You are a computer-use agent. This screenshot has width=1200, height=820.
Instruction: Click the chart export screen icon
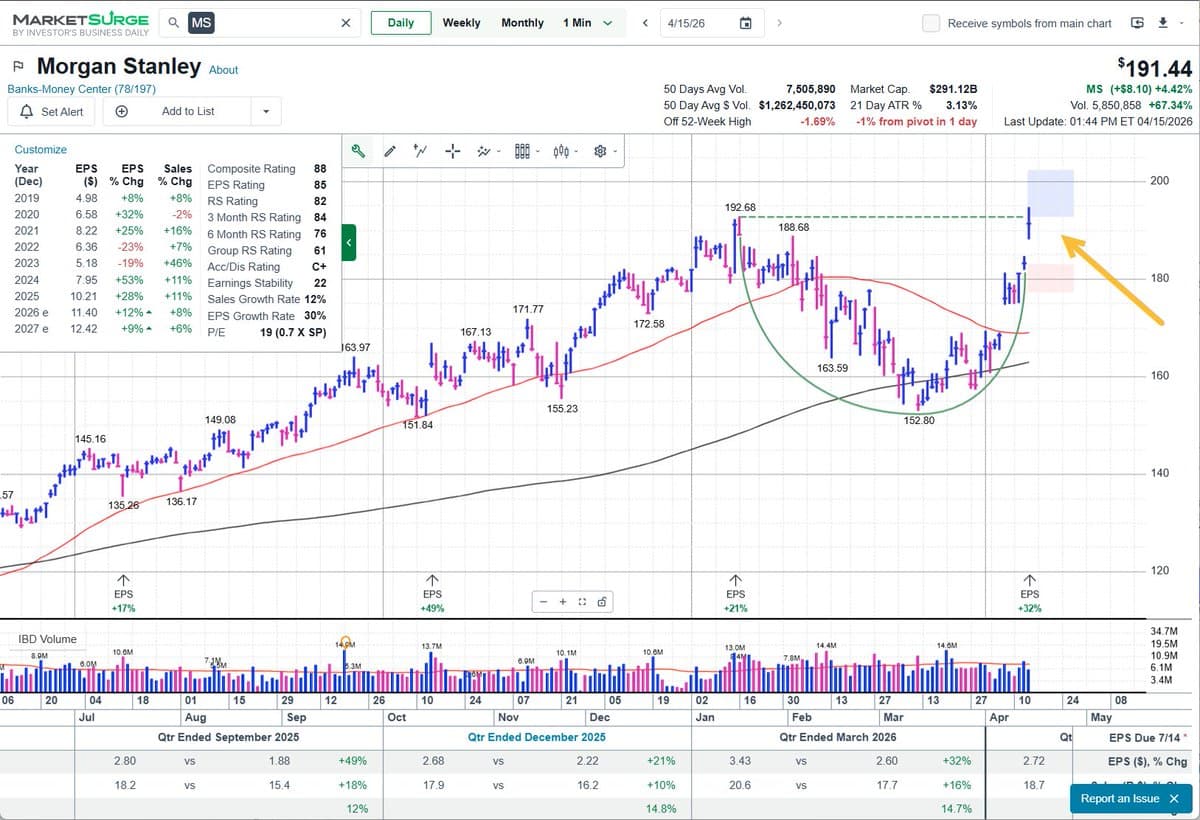tap(1137, 23)
